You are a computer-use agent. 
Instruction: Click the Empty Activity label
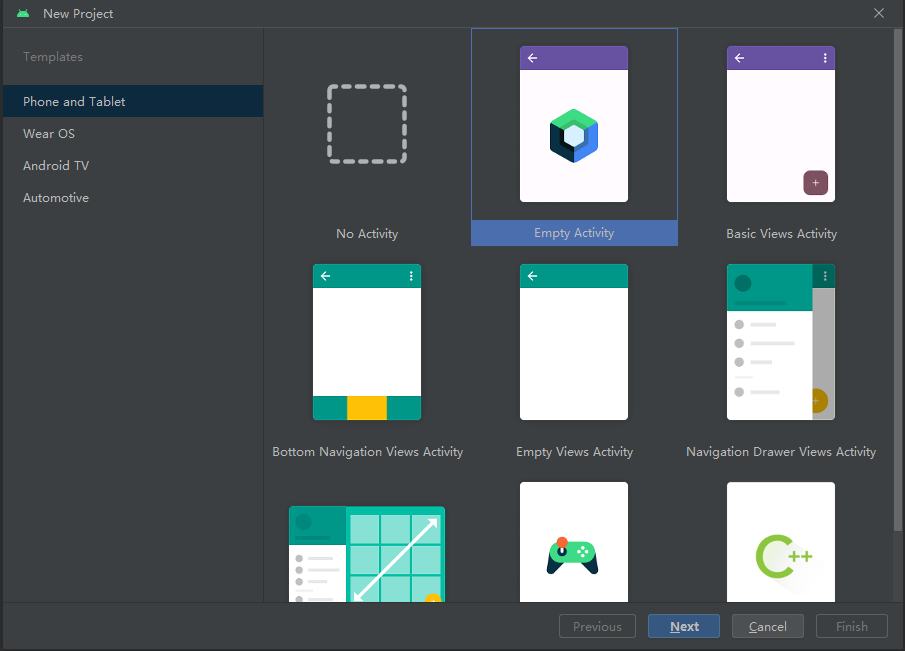click(574, 233)
